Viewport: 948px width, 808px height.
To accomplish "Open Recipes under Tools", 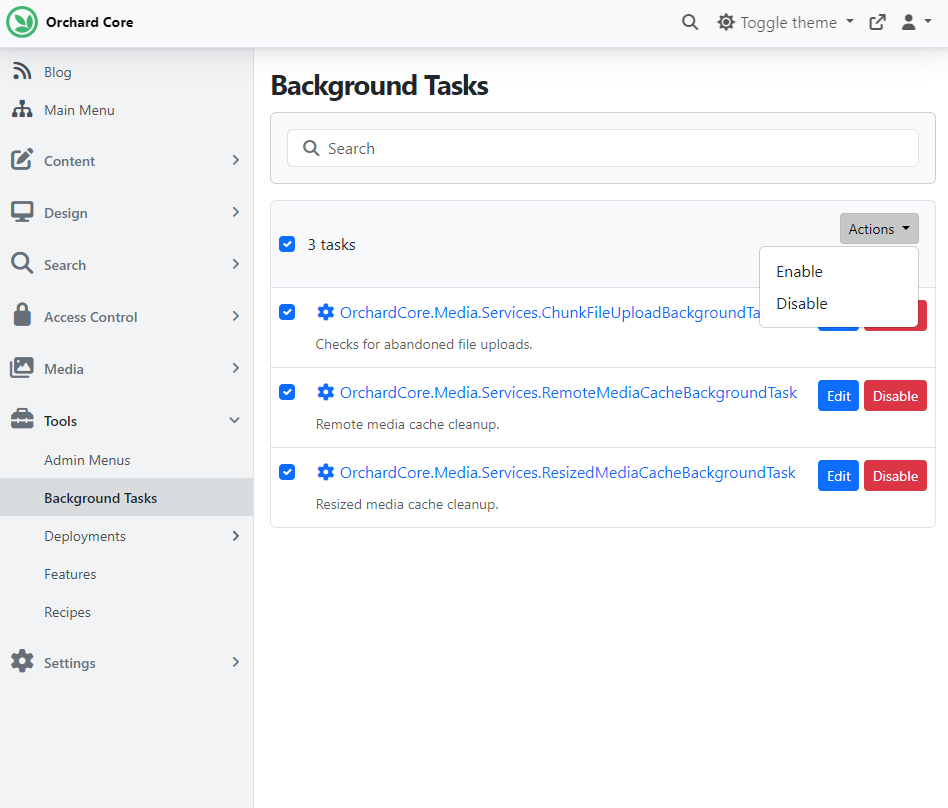I will coord(67,612).
